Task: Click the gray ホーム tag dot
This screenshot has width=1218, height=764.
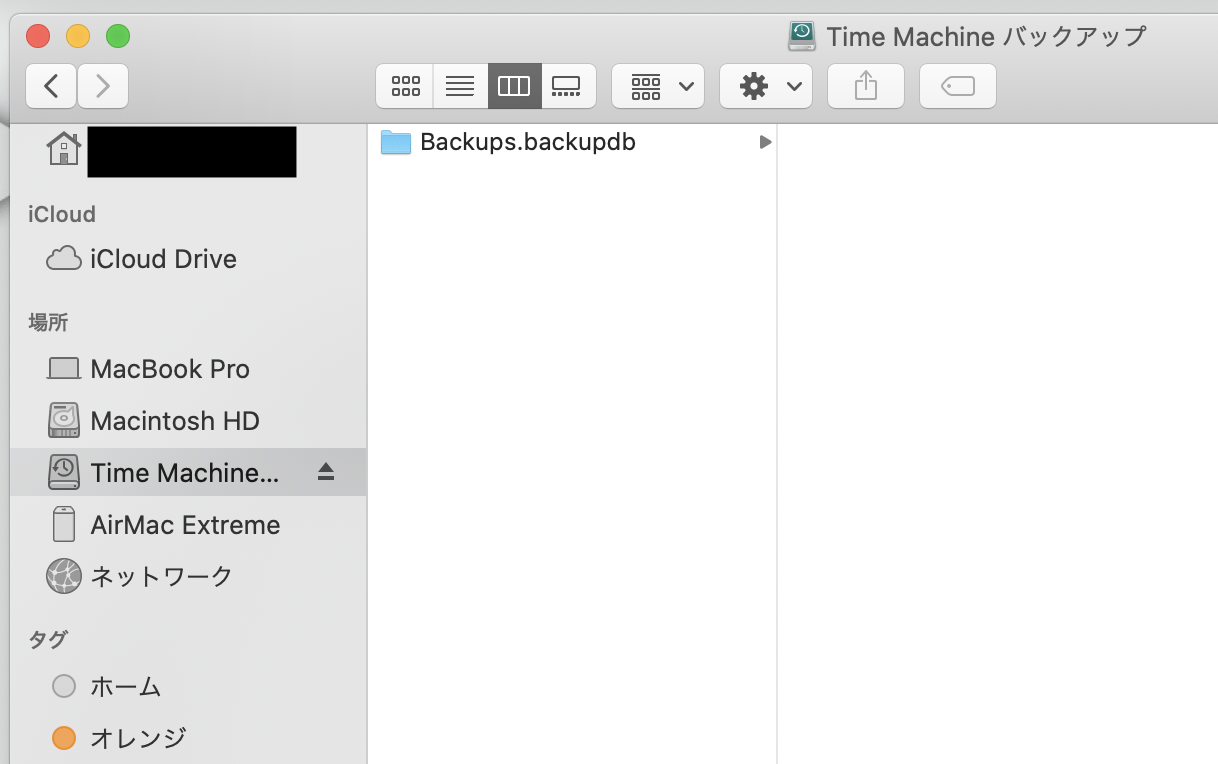Action: tap(64, 687)
